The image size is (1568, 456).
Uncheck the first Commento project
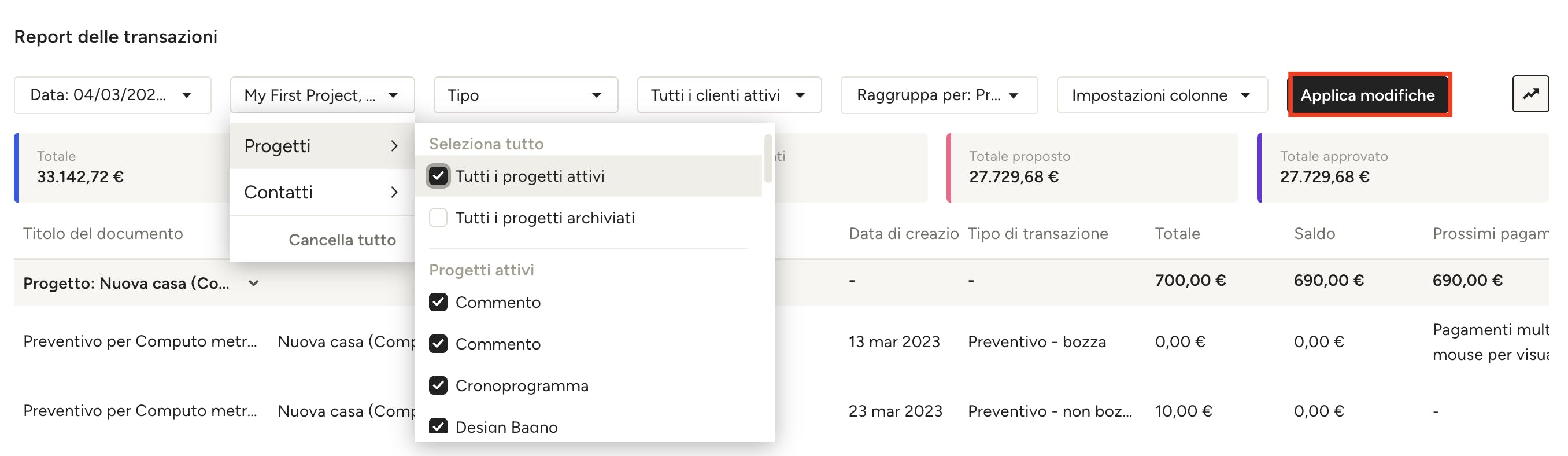(438, 303)
